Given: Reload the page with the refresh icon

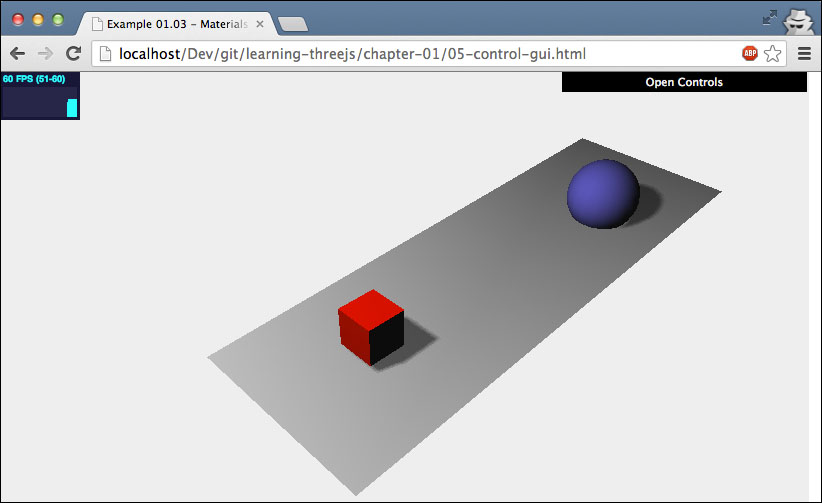Looking at the screenshot, I should pyautogui.click(x=73, y=53).
